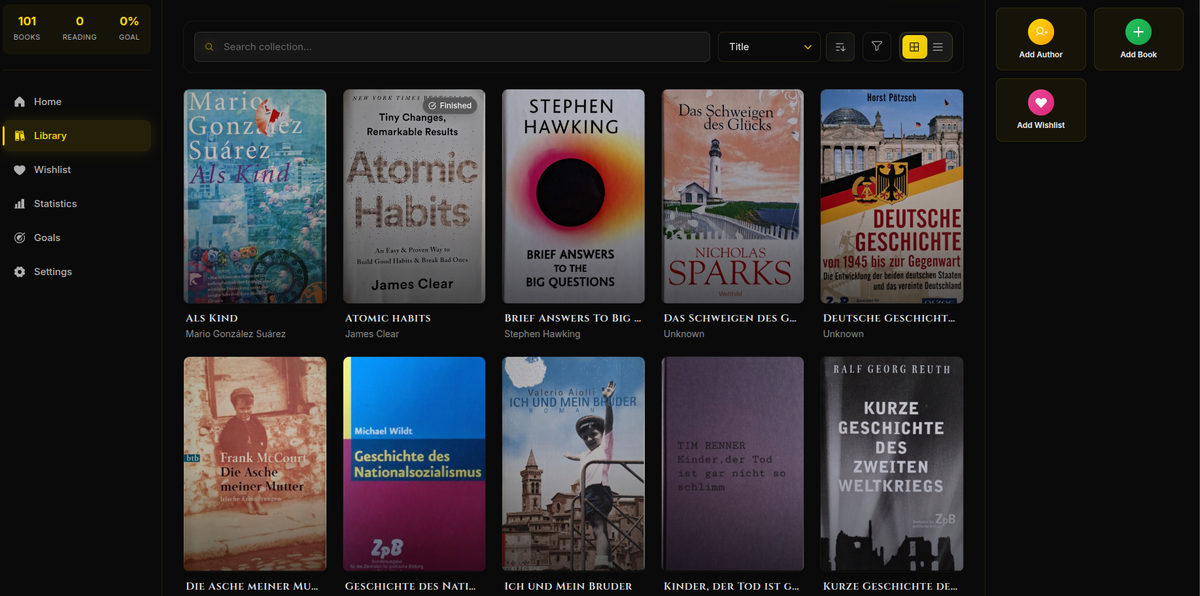Open Ich und mein Bruder cover

pyautogui.click(x=573, y=464)
